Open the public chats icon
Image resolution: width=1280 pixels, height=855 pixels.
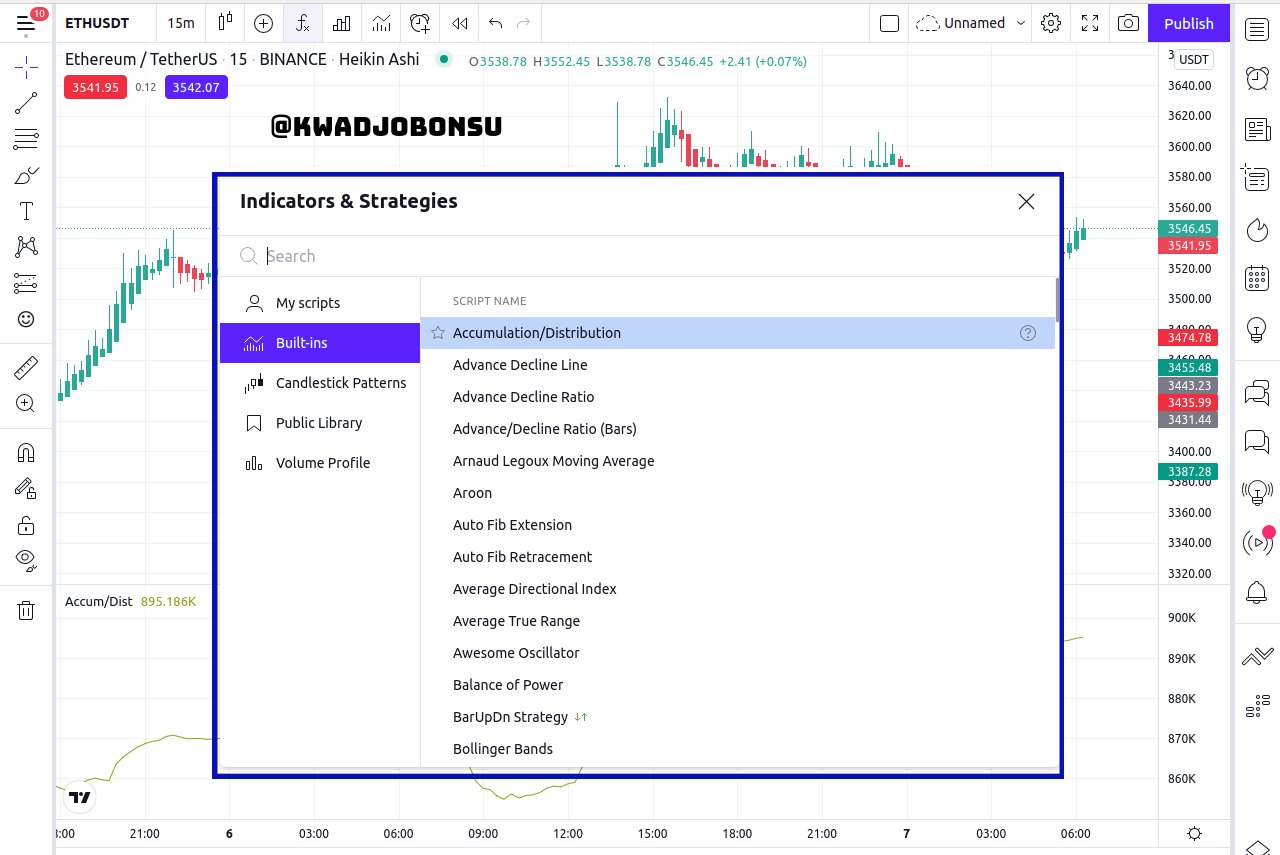tap(1257, 392)
